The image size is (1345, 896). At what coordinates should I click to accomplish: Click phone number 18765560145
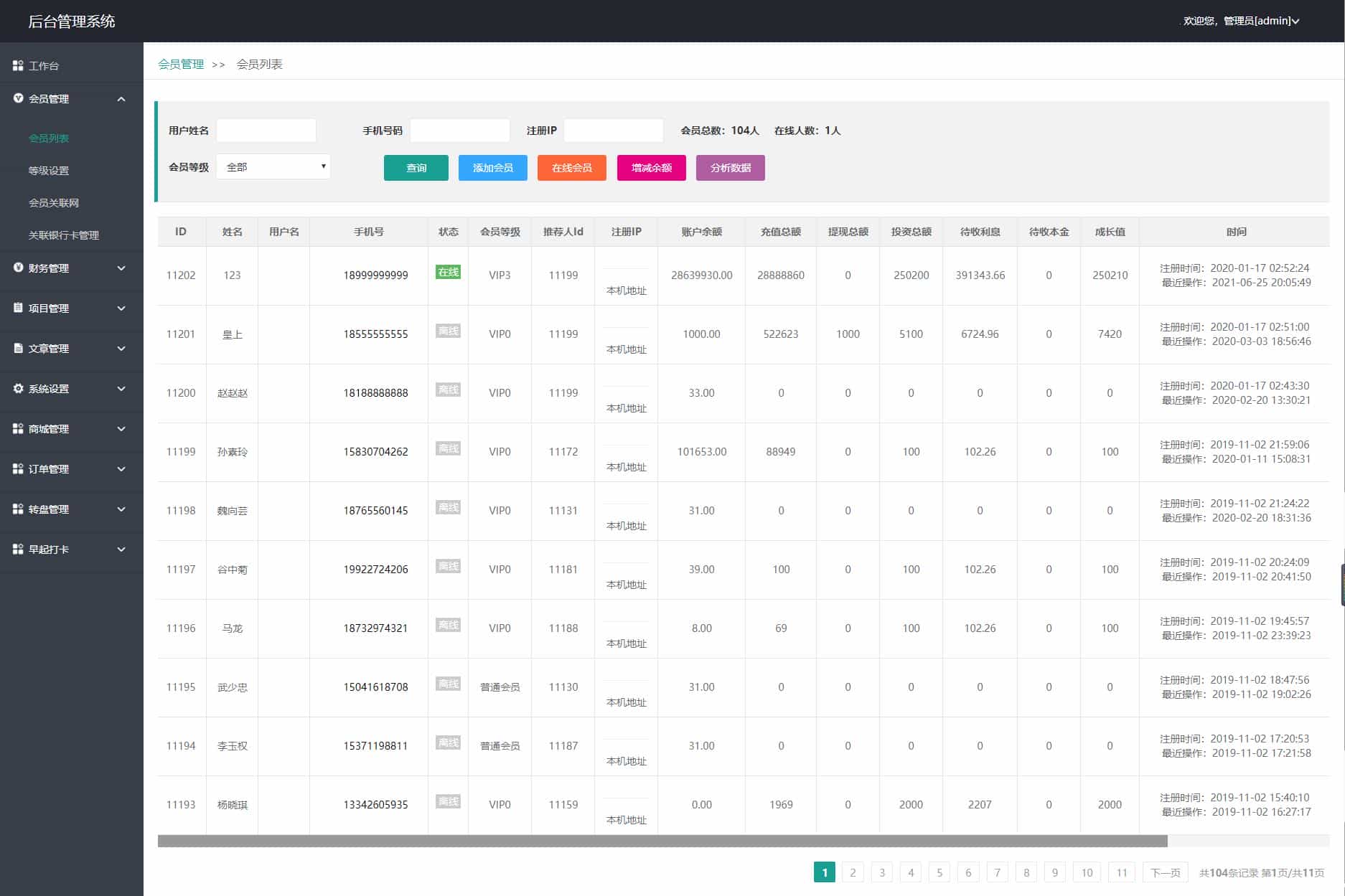click(x=375, y=511)
